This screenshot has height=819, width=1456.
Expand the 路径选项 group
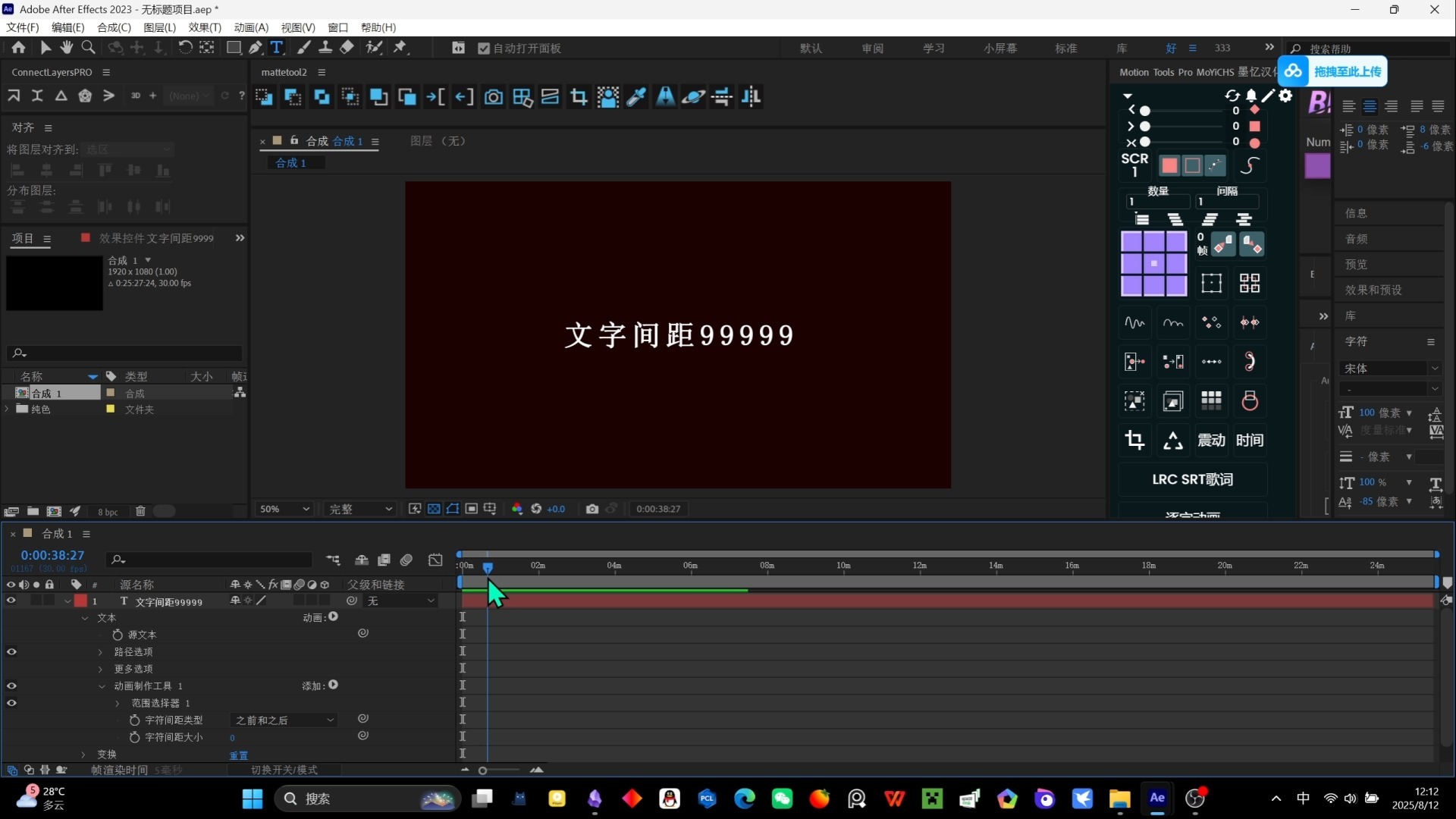coord(101,652)
